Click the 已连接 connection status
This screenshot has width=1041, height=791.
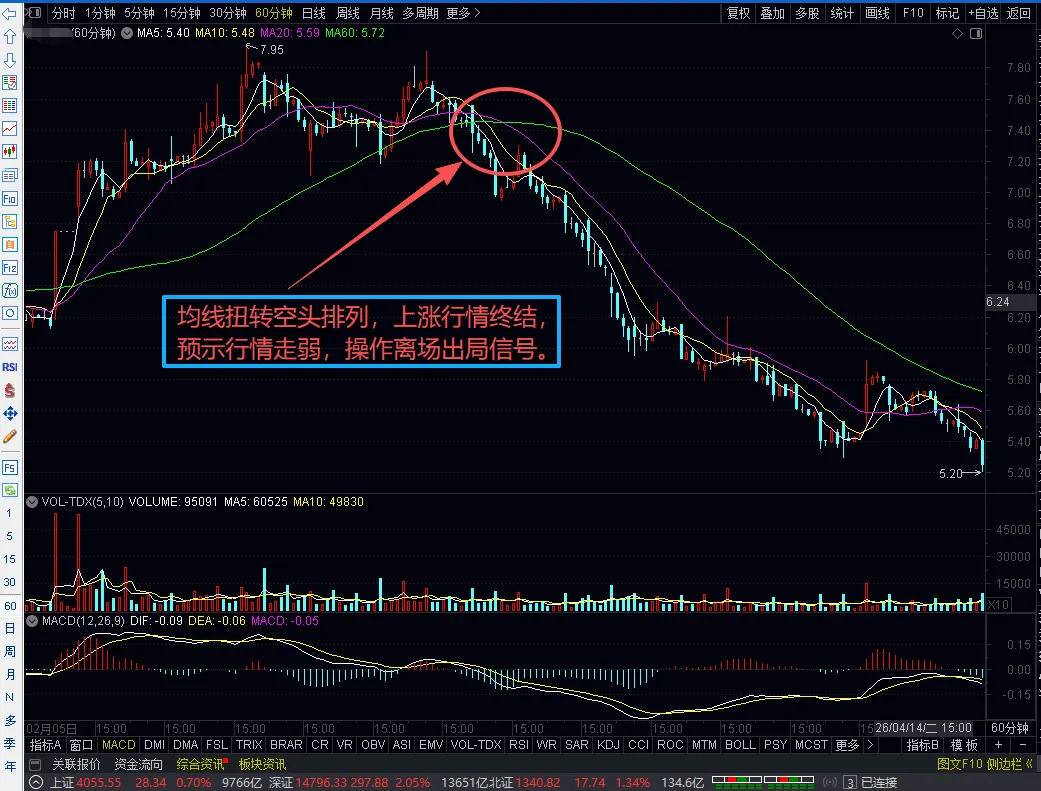(x=879, y=782)
